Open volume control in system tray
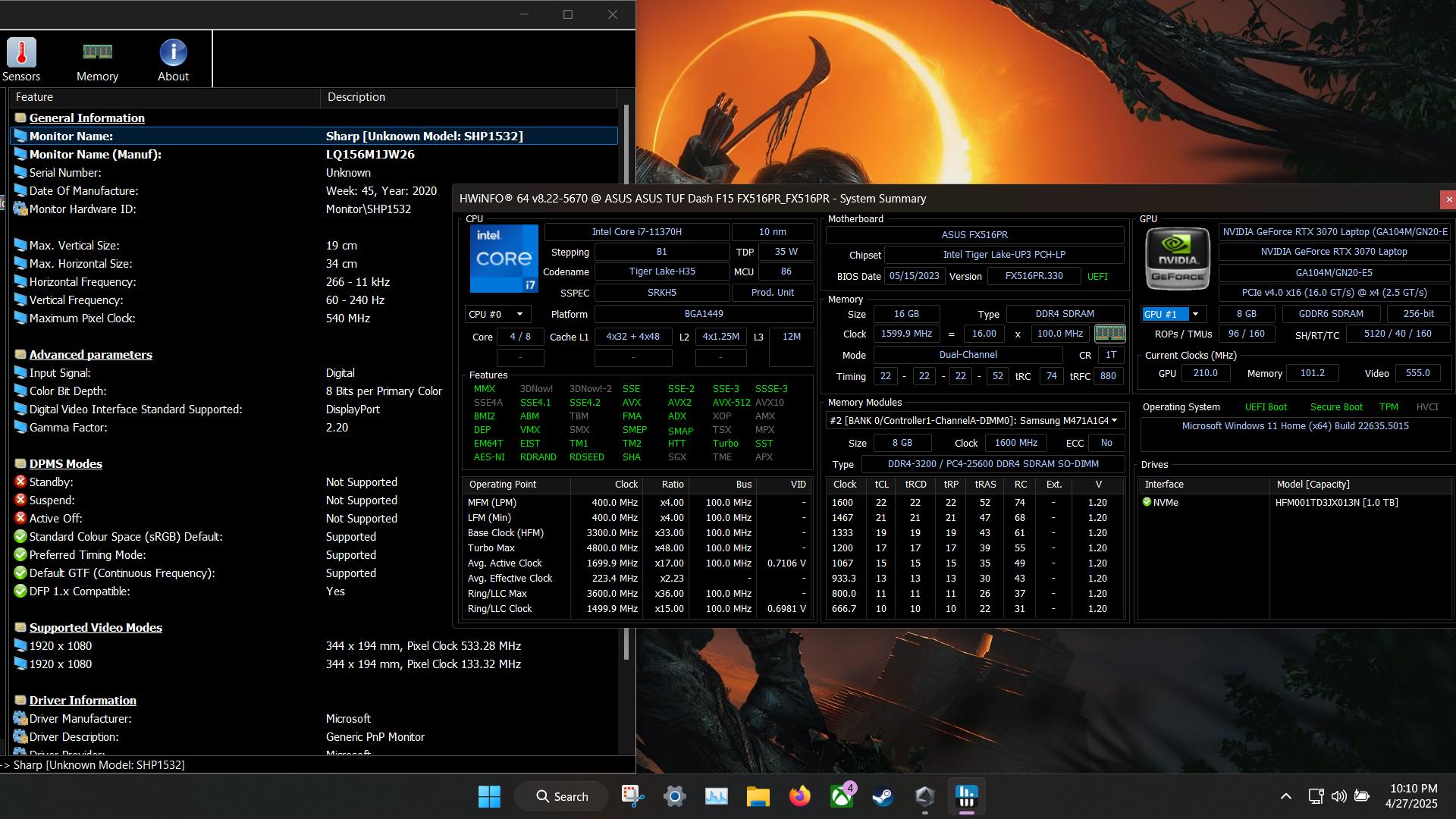 1339,796
